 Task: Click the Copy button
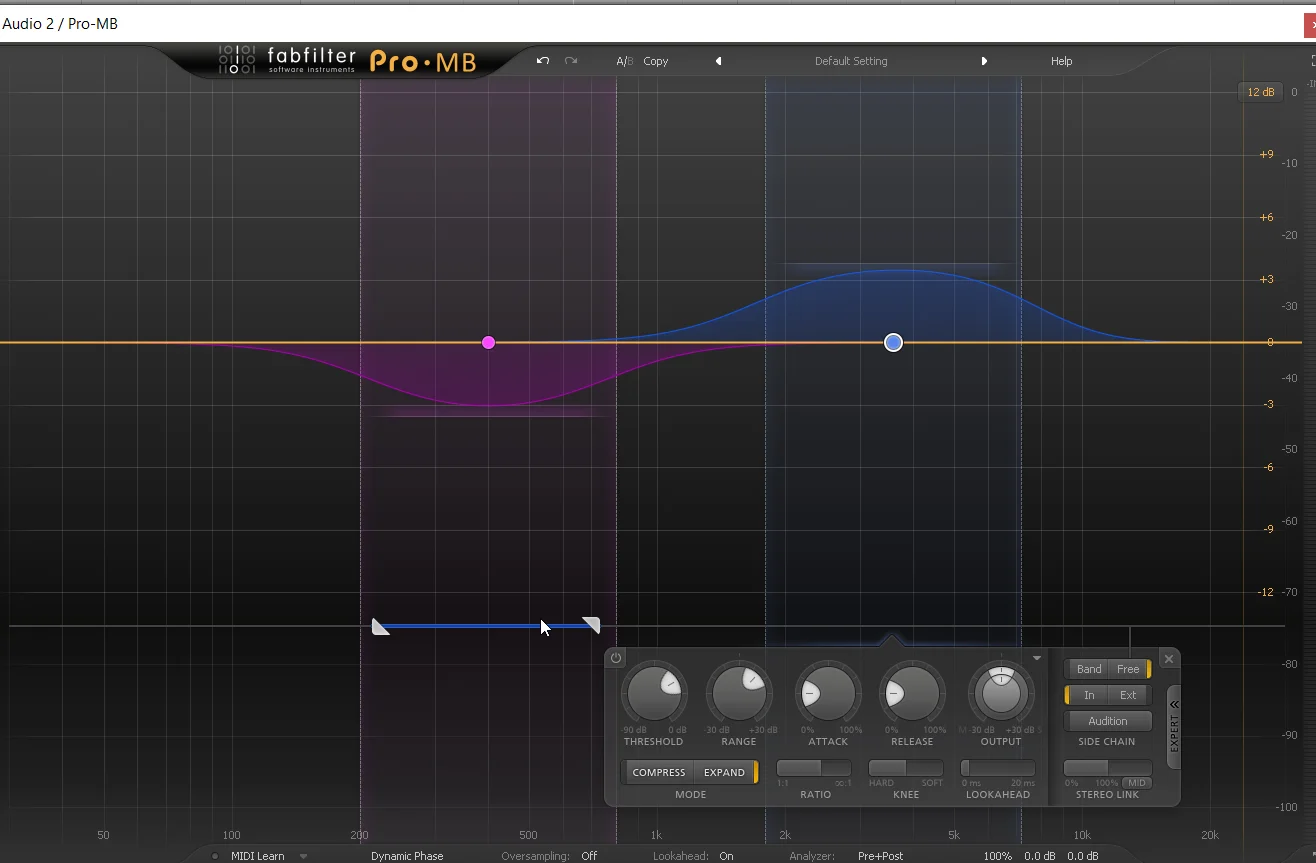pyautogui.click(x=656, y=61)
